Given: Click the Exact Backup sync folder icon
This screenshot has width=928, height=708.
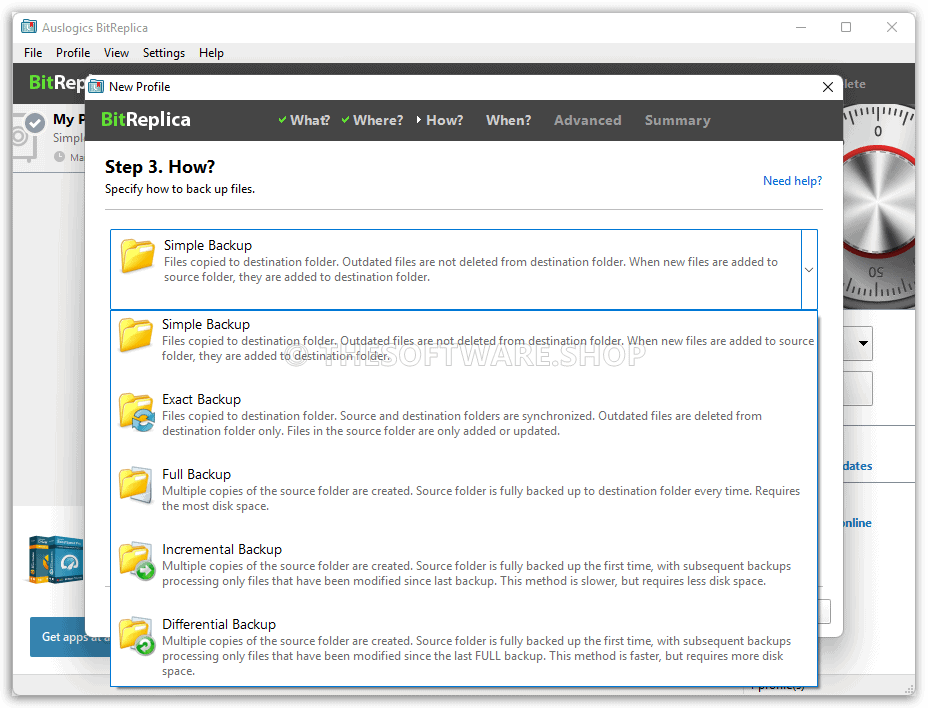Looking at the screenshot, I should tap(137, 412).
